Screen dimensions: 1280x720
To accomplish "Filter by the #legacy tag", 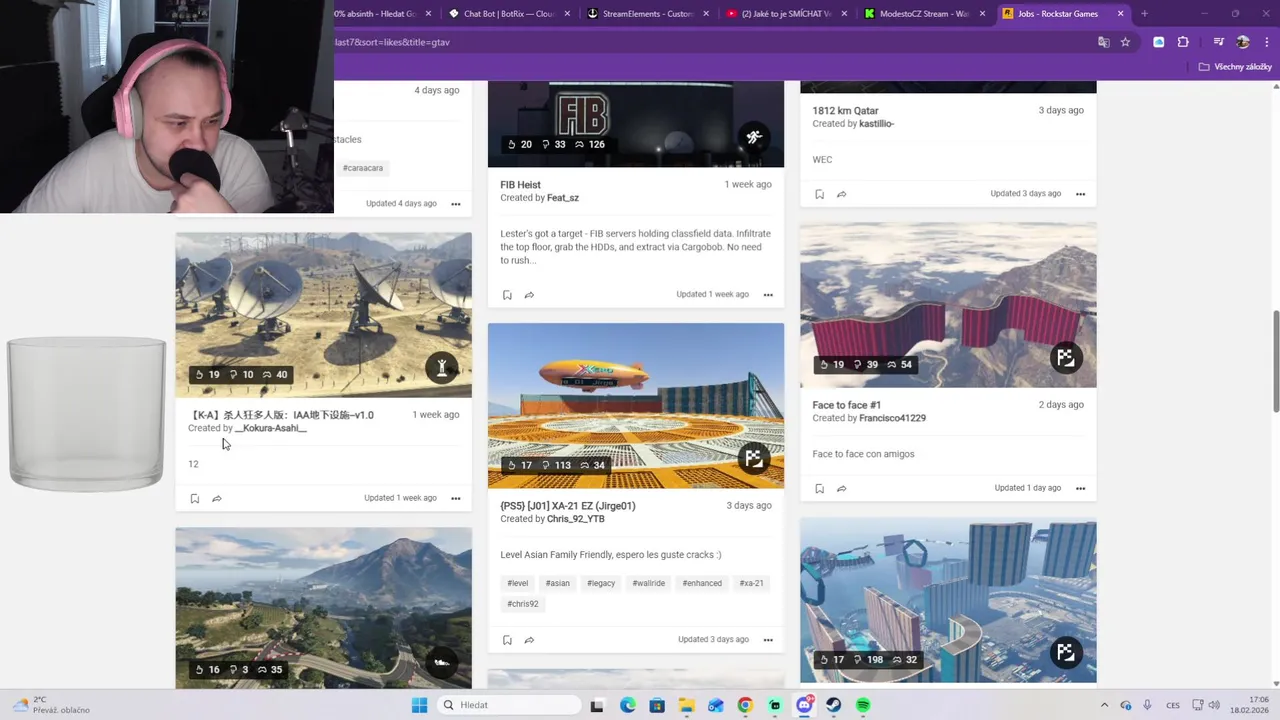I will 601,583.
